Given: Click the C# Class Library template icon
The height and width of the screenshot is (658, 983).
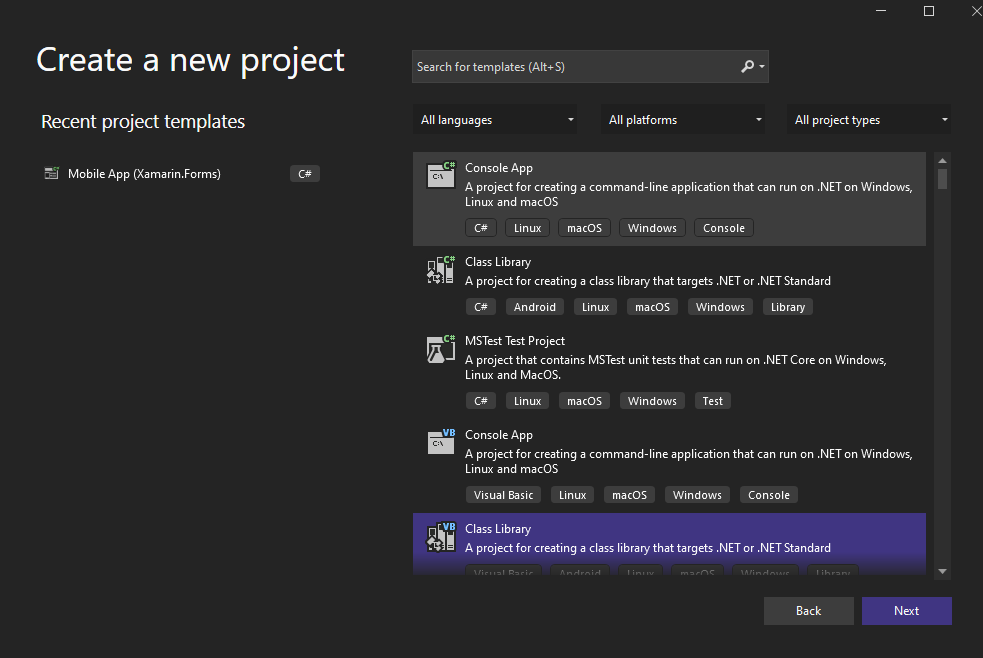Looking at the screenshot, I should click(x=440, y=269).
